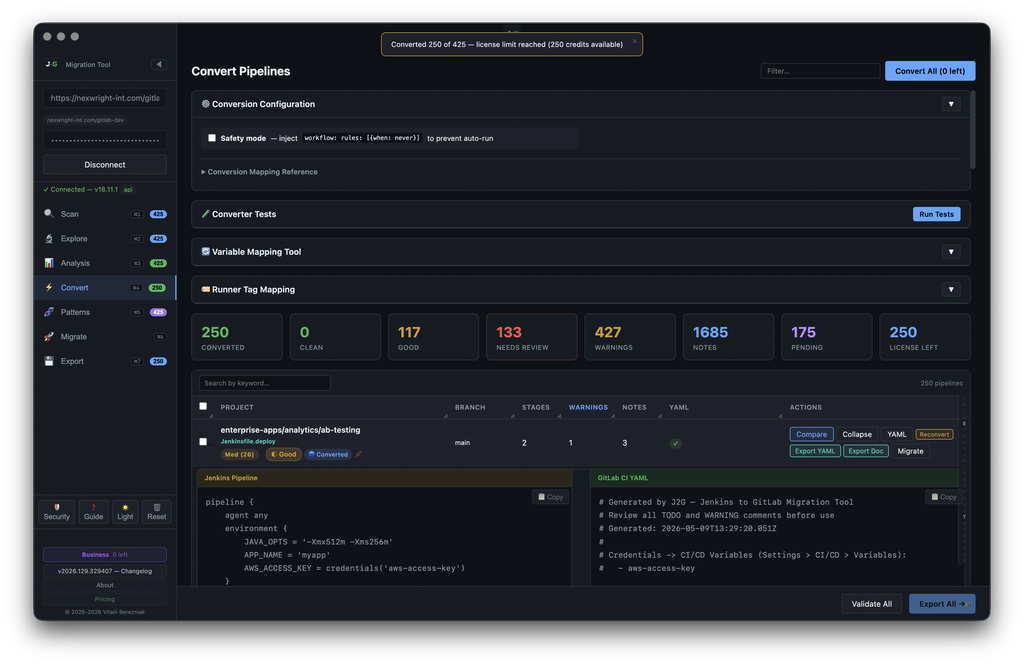The width and height of the screenshot is (1024, 665).
Task: Open the About link
Action: click(104, 585)
